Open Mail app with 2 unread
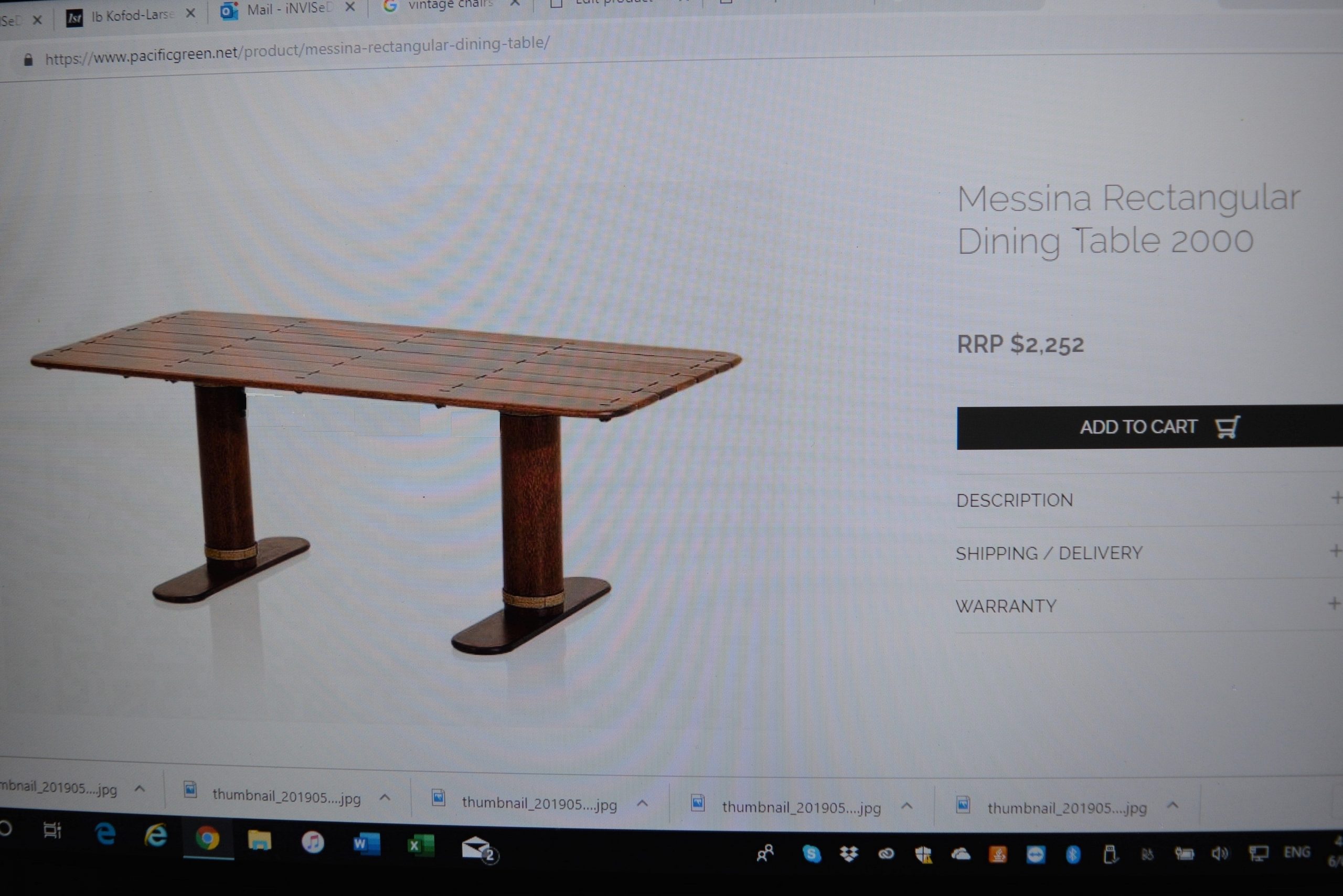Image resolution: width=1343 pixels, height=896 pixels. [479, 849]
